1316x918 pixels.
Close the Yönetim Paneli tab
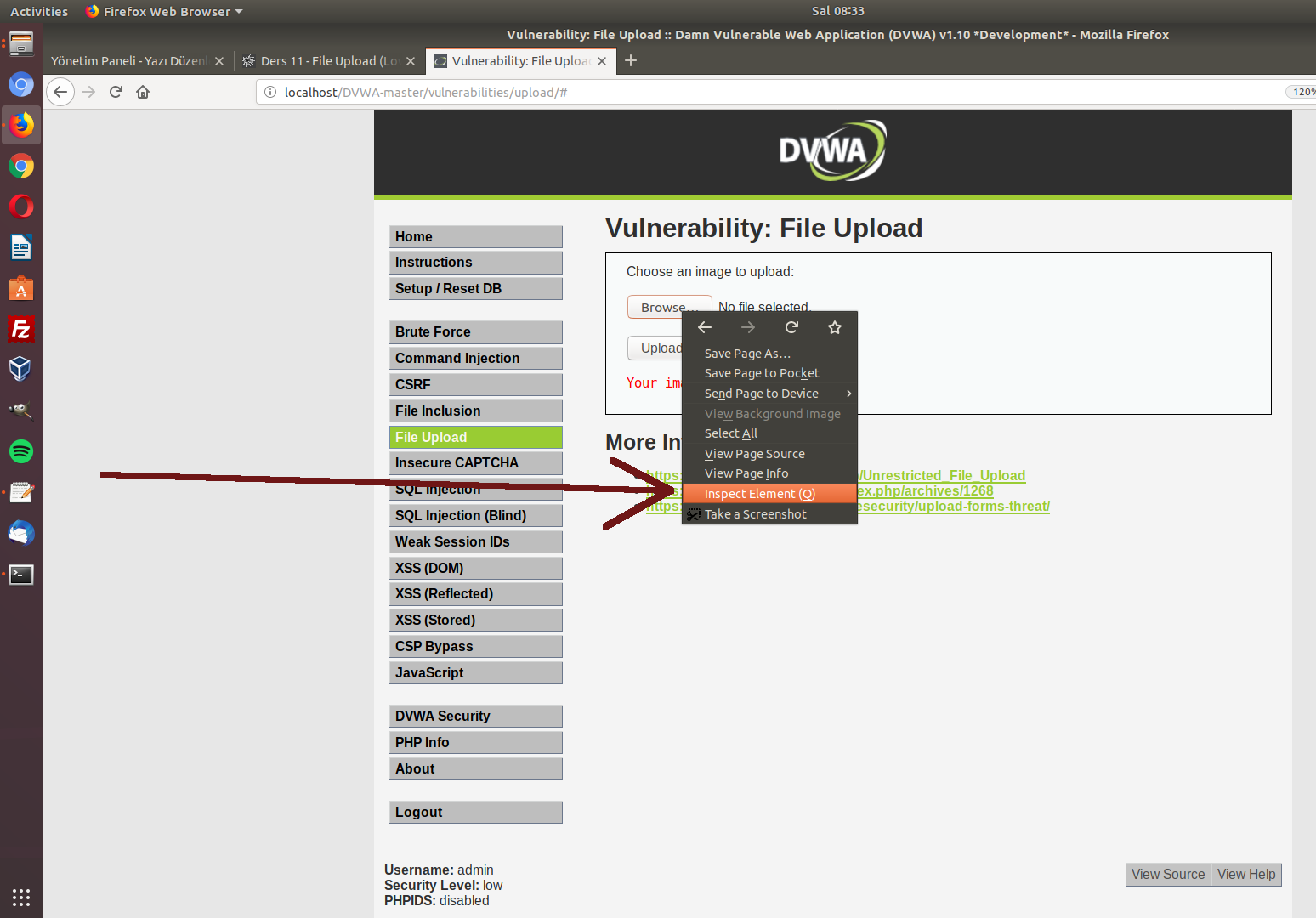coord(219,61)
